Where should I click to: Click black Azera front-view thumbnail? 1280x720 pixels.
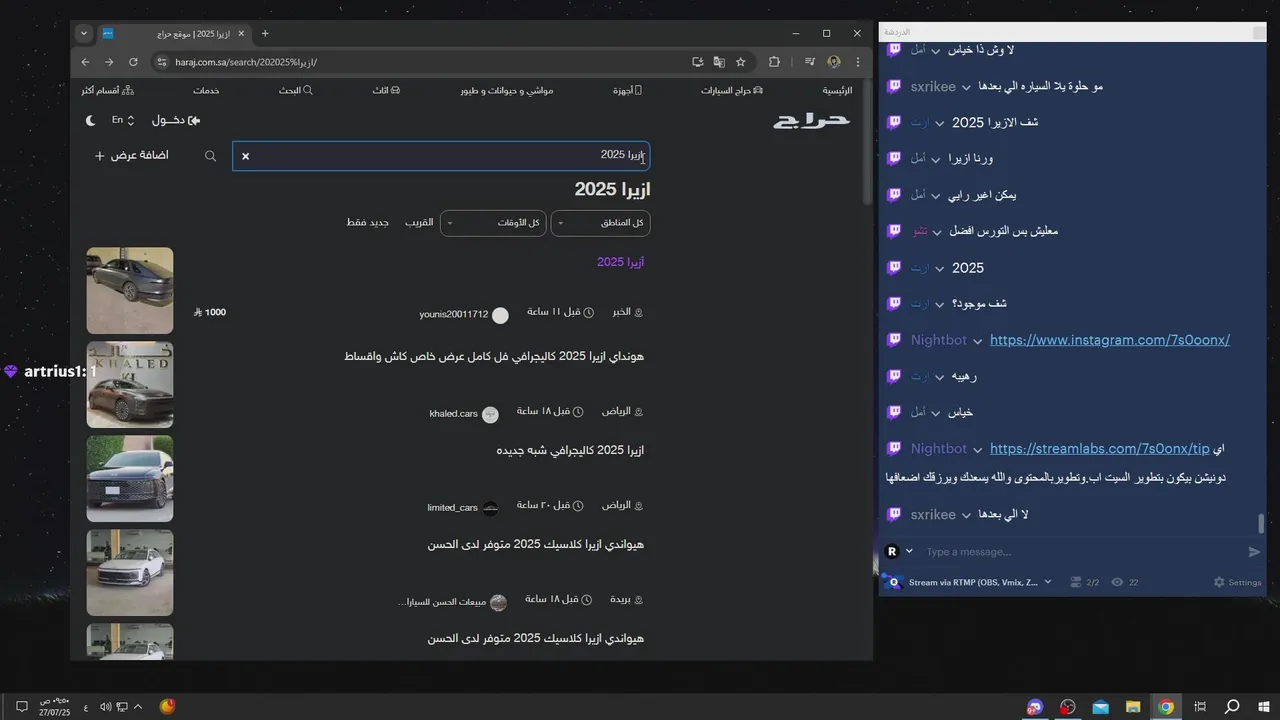(130, 479)
